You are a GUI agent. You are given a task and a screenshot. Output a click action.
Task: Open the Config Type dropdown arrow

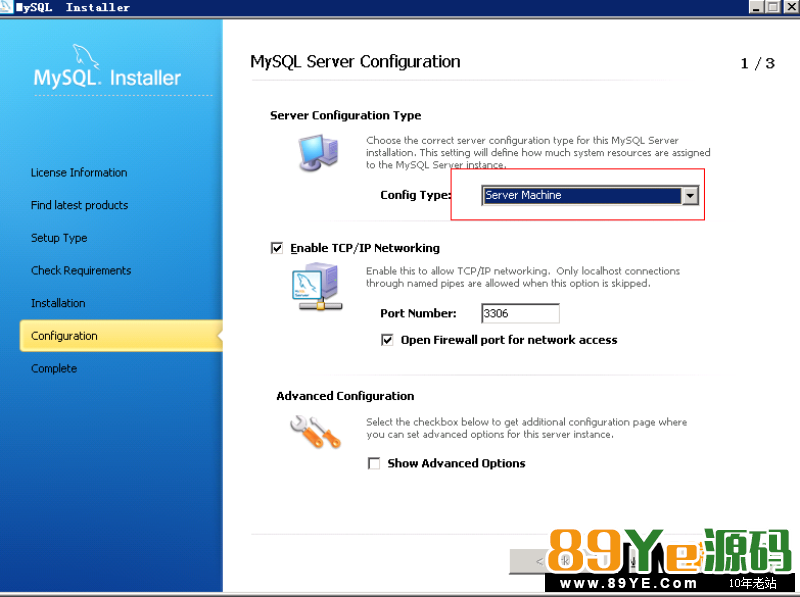(x=690, y=195)
